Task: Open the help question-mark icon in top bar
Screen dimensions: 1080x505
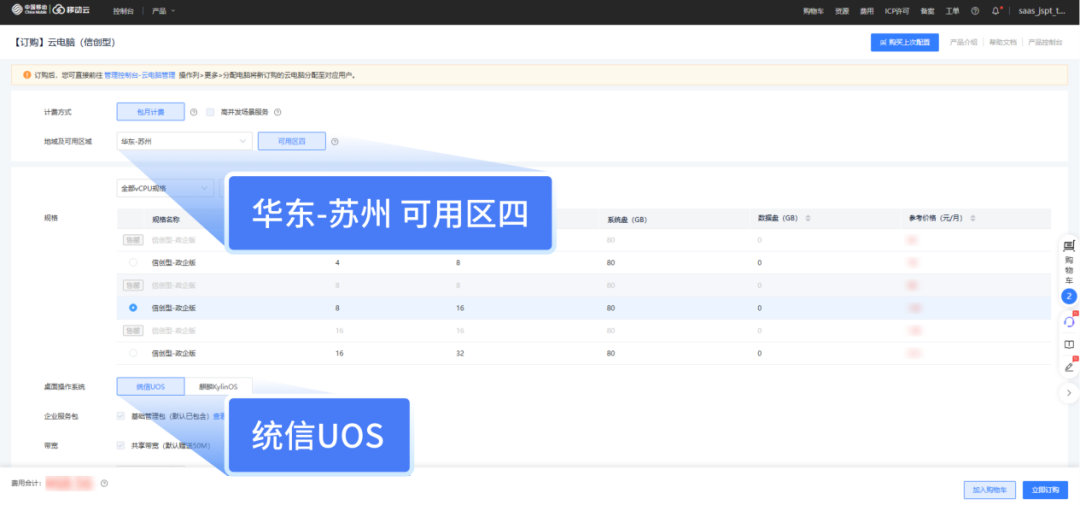Action: coord(975,11)
